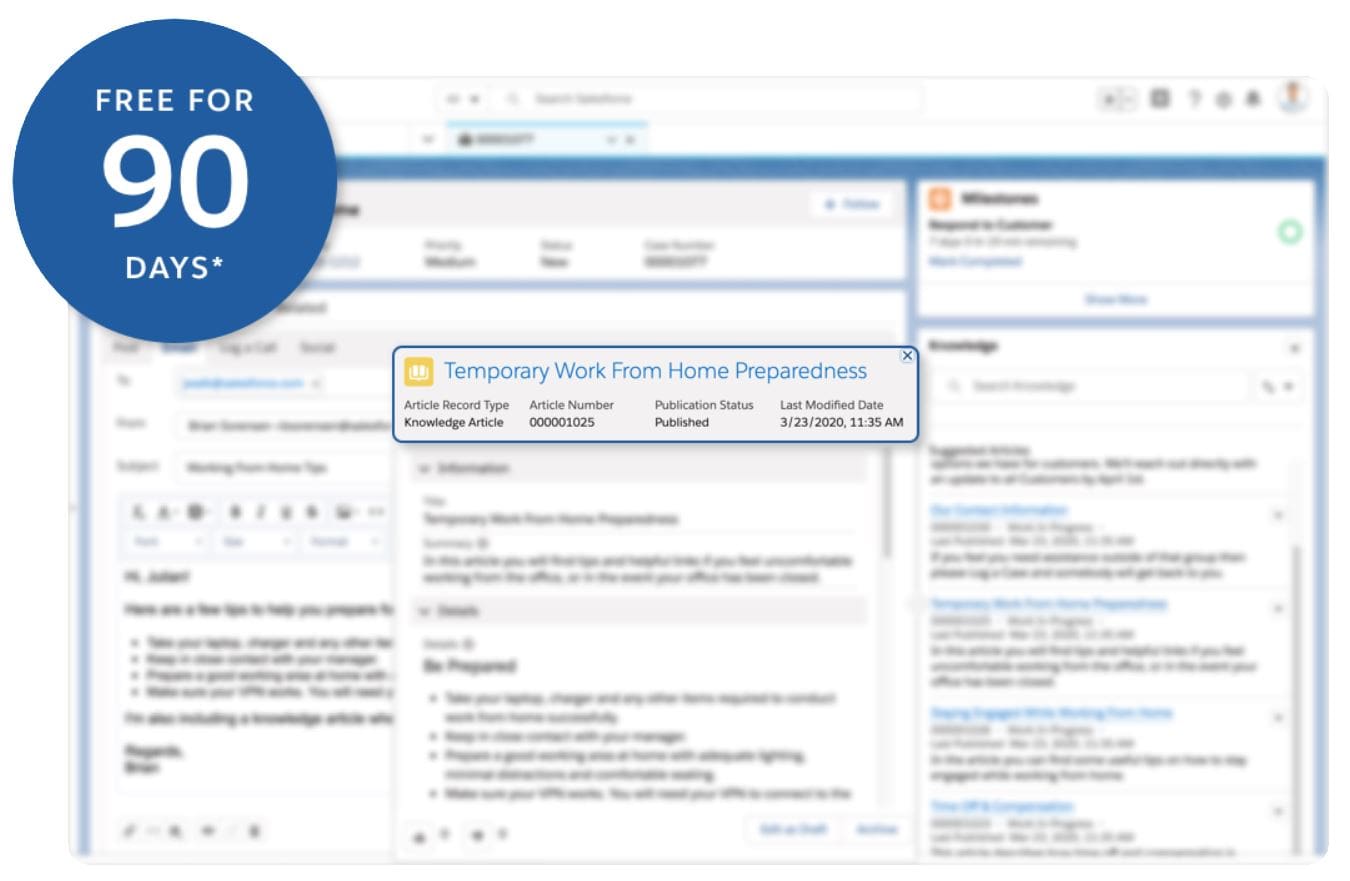Collapse the Information section

click(x=423, y=468)
